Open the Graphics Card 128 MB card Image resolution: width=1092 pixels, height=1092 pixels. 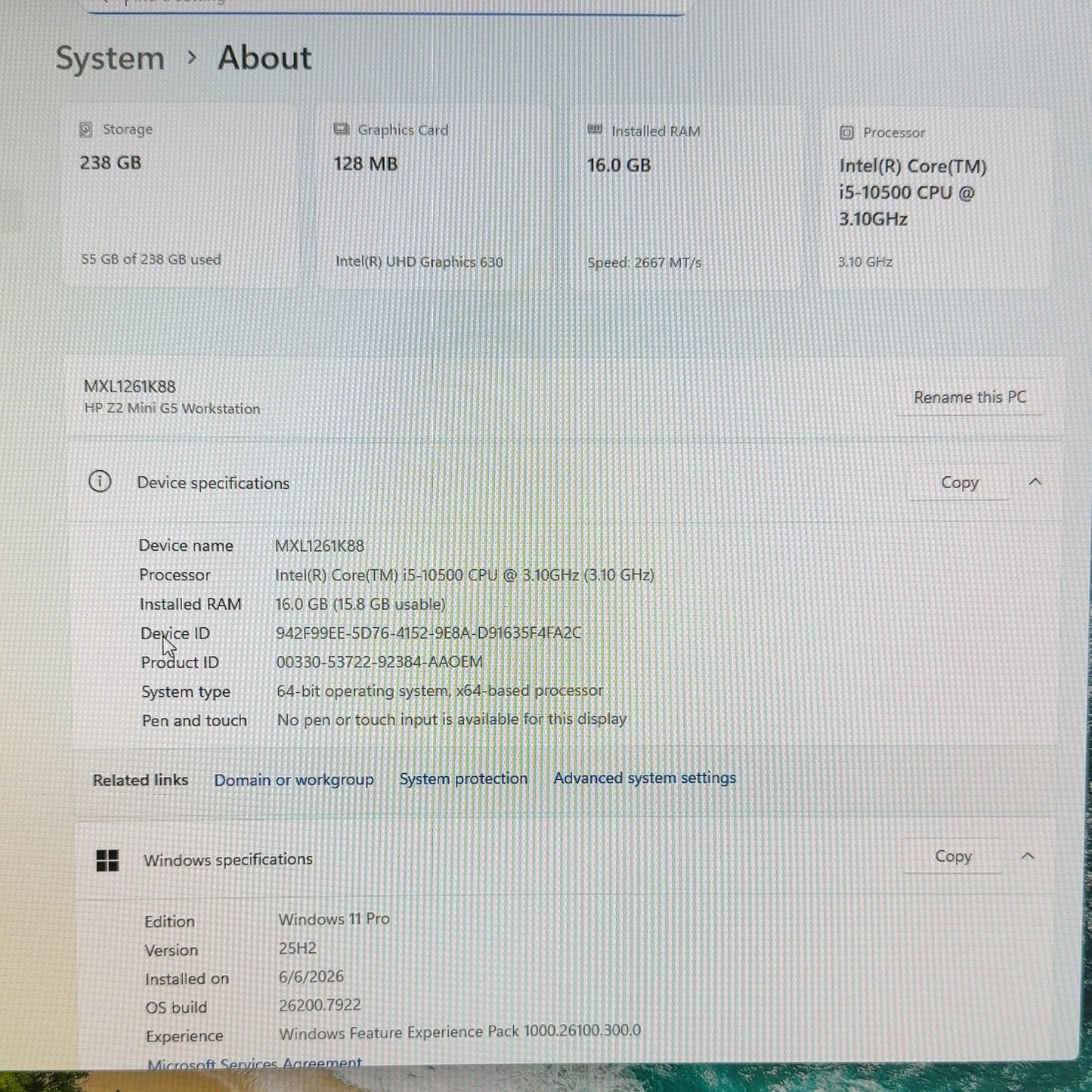[434, 198]
